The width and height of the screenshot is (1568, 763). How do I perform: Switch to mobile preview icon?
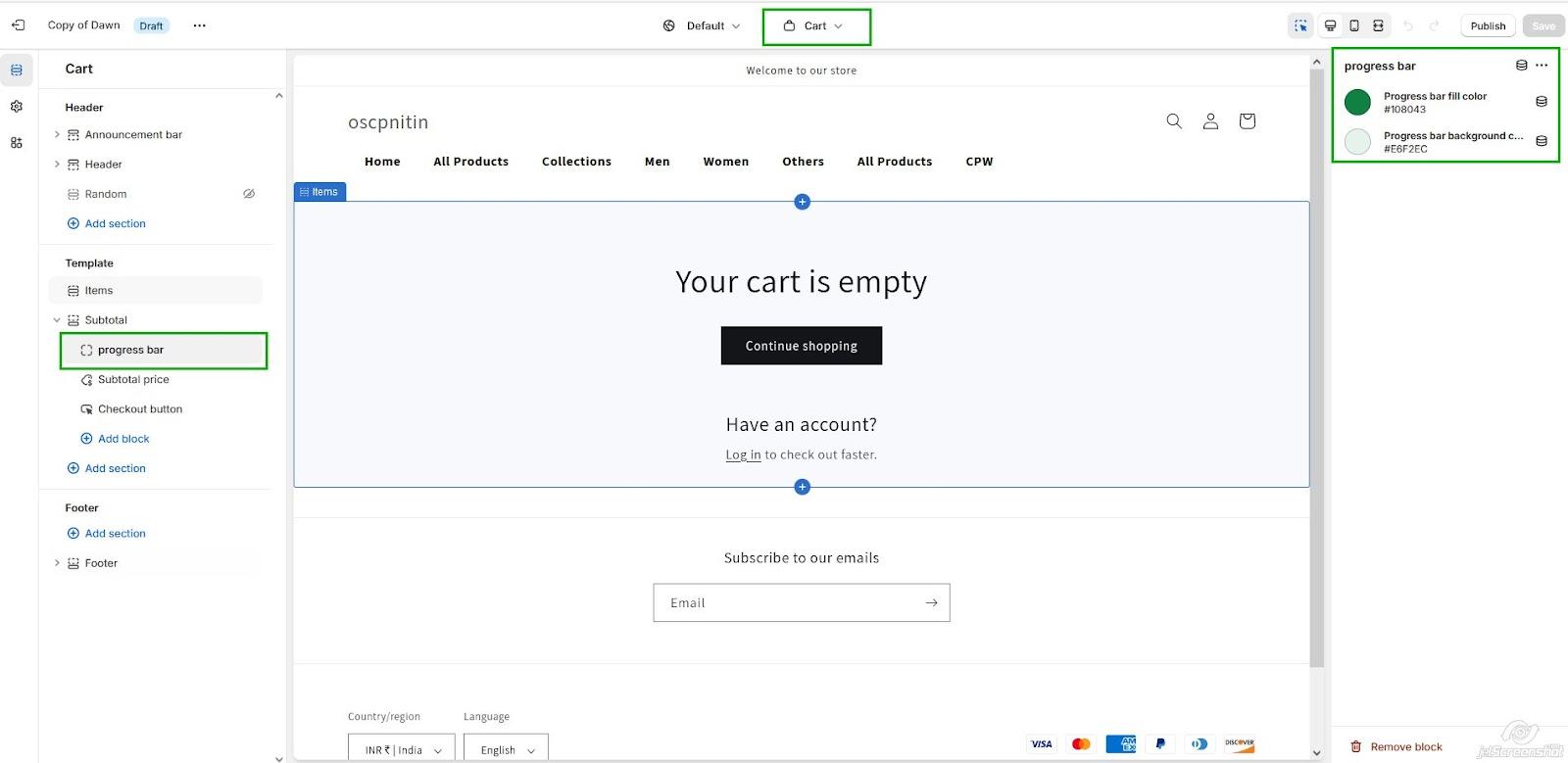pos(1354,25)
